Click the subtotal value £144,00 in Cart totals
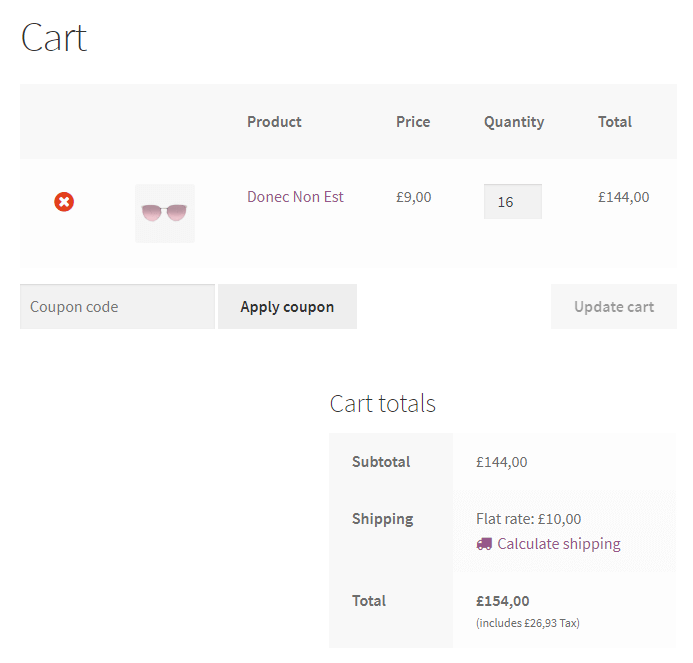This screenshot has height=663, width=693. pos(502,462)
